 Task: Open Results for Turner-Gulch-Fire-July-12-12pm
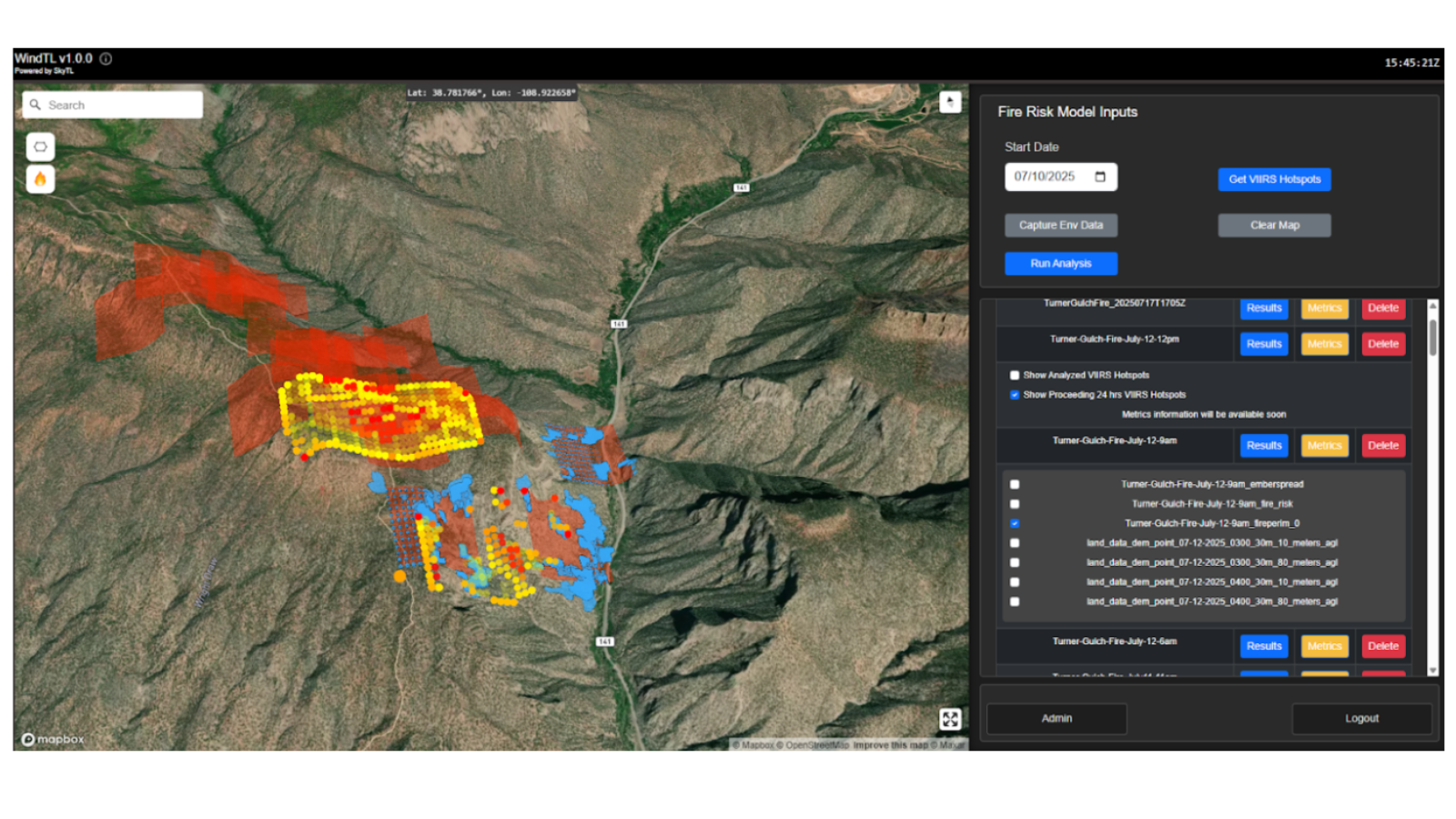pyautogui.click(x=1264, y=344)
